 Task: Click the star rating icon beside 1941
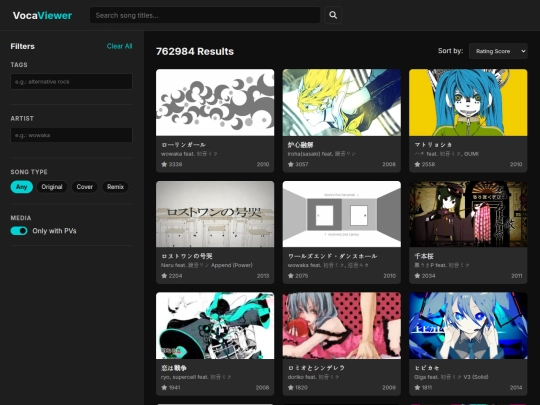(x=164, y=387)
